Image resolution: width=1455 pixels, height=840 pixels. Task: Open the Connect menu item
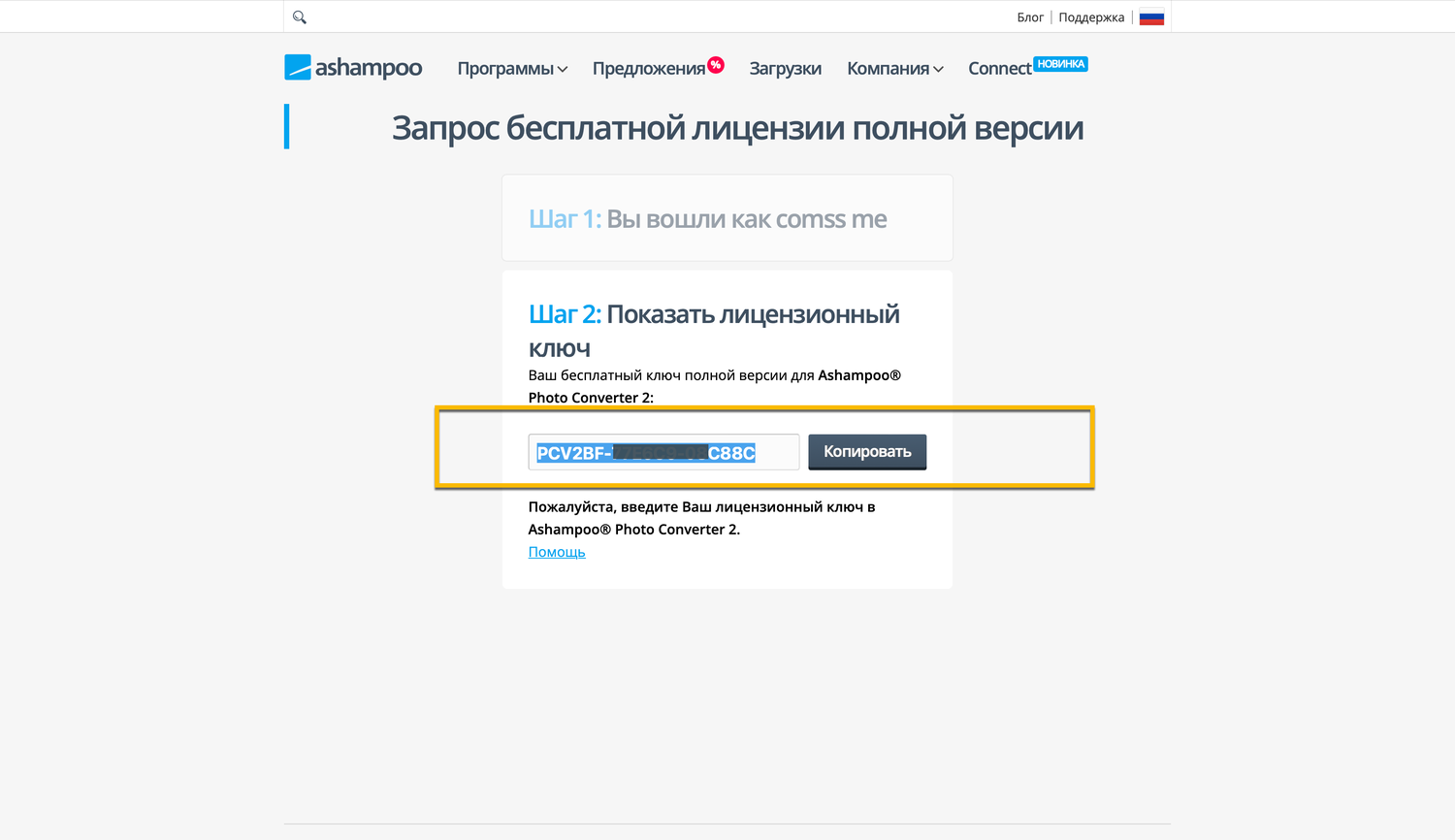1000,68
